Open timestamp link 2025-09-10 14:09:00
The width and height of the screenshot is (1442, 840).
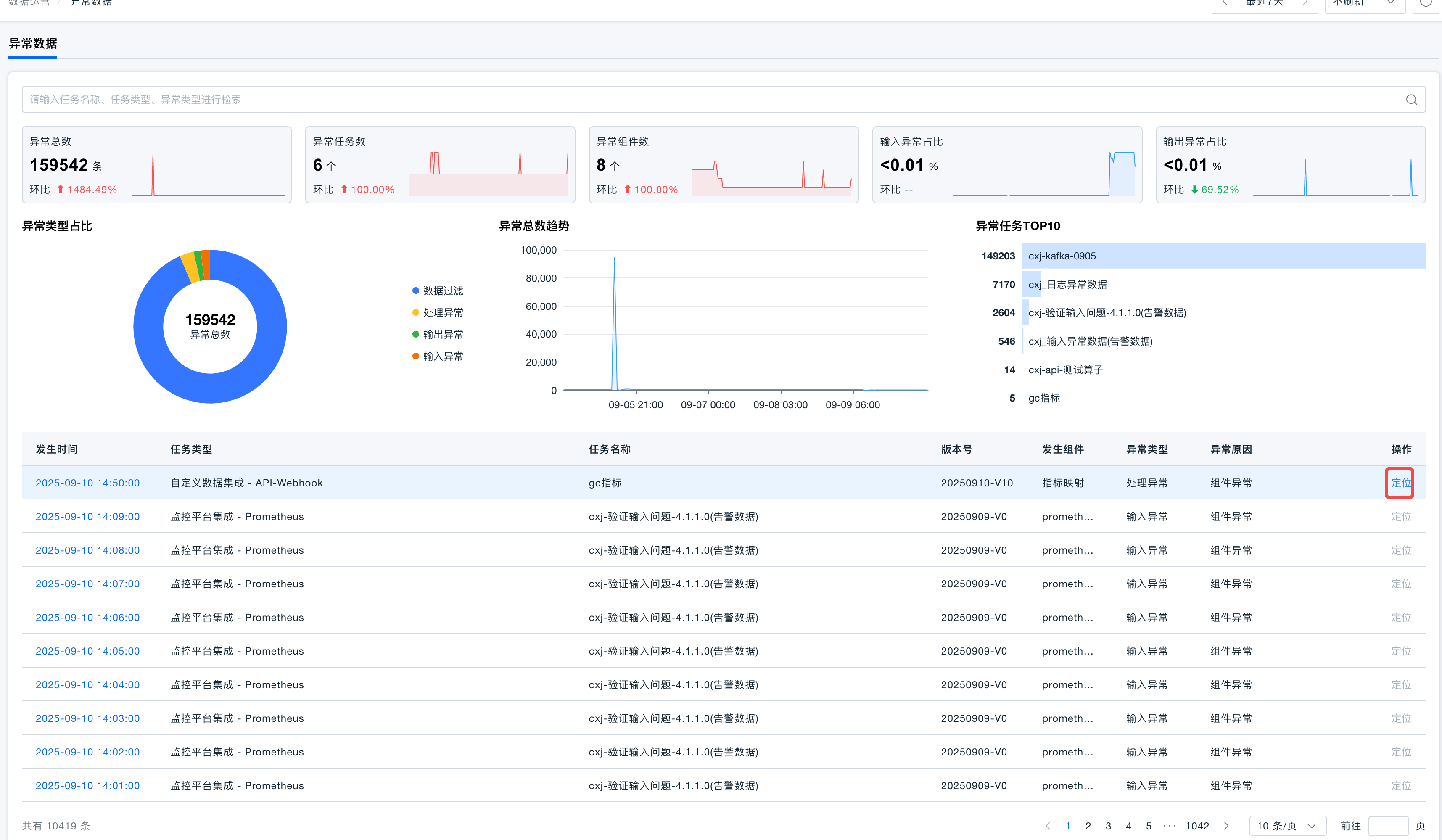(x=87, y=517)
